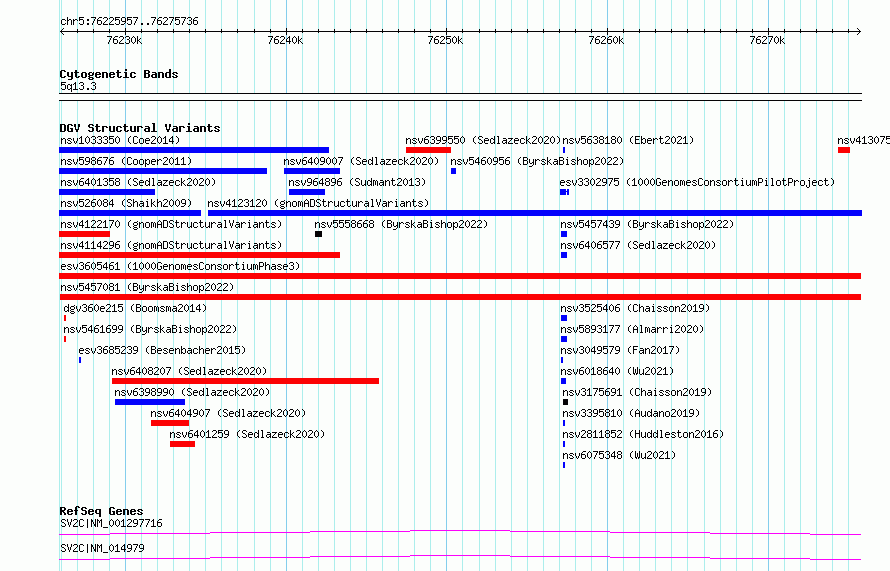
Task: Click the blue nsv6409007 variant bar
Action: (x=312, y=171)
